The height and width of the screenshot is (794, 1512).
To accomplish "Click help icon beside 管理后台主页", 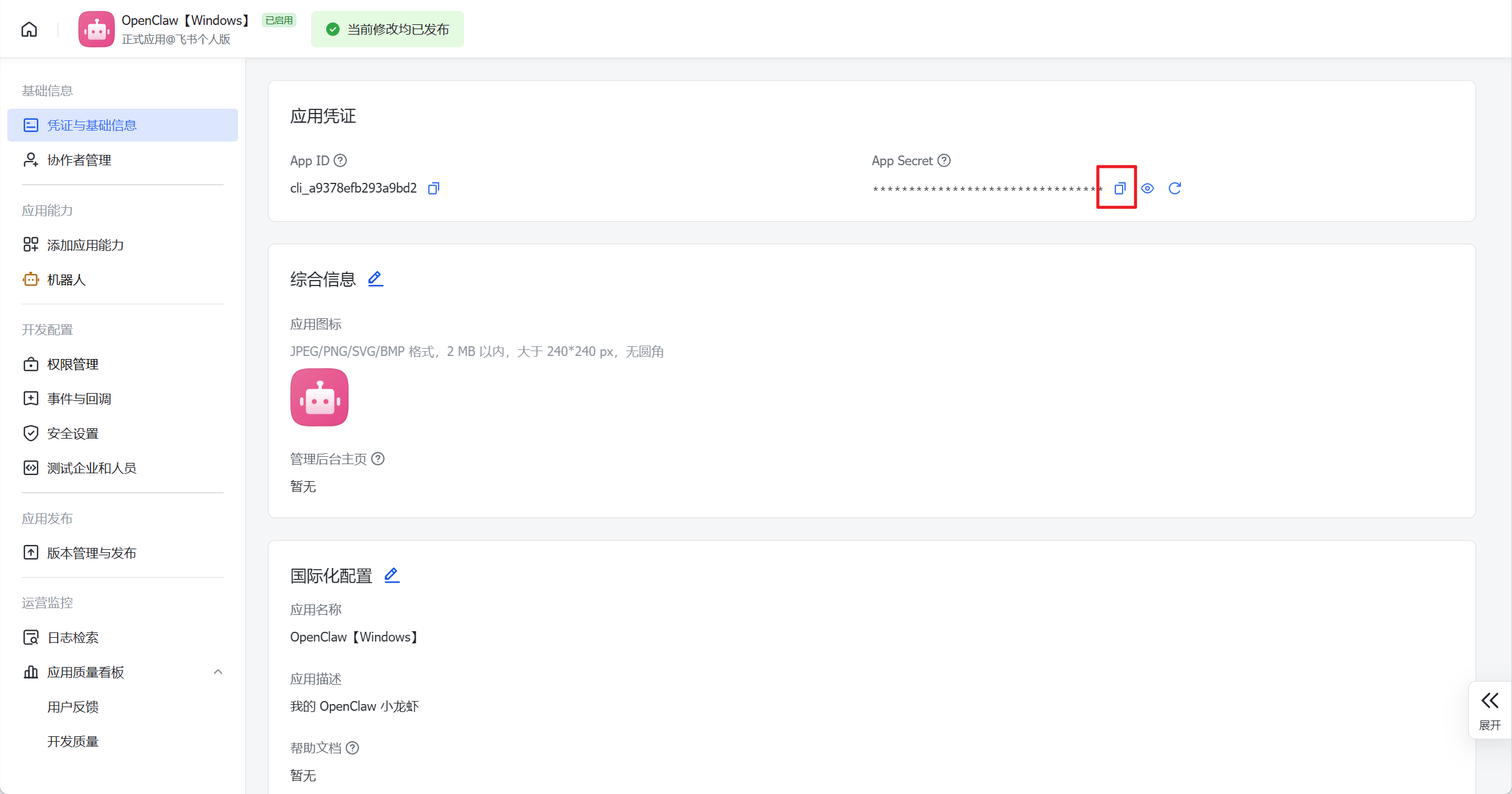I will [378, 459].
